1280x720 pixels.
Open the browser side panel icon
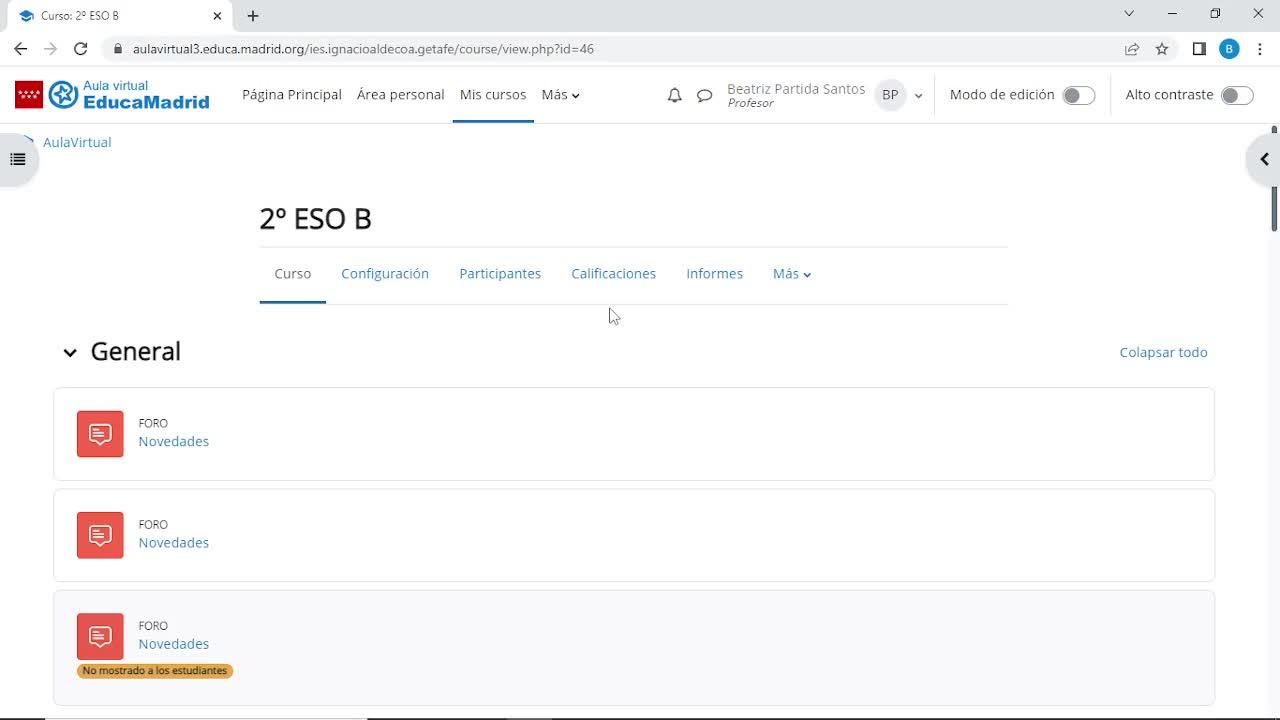[1199, 48]
